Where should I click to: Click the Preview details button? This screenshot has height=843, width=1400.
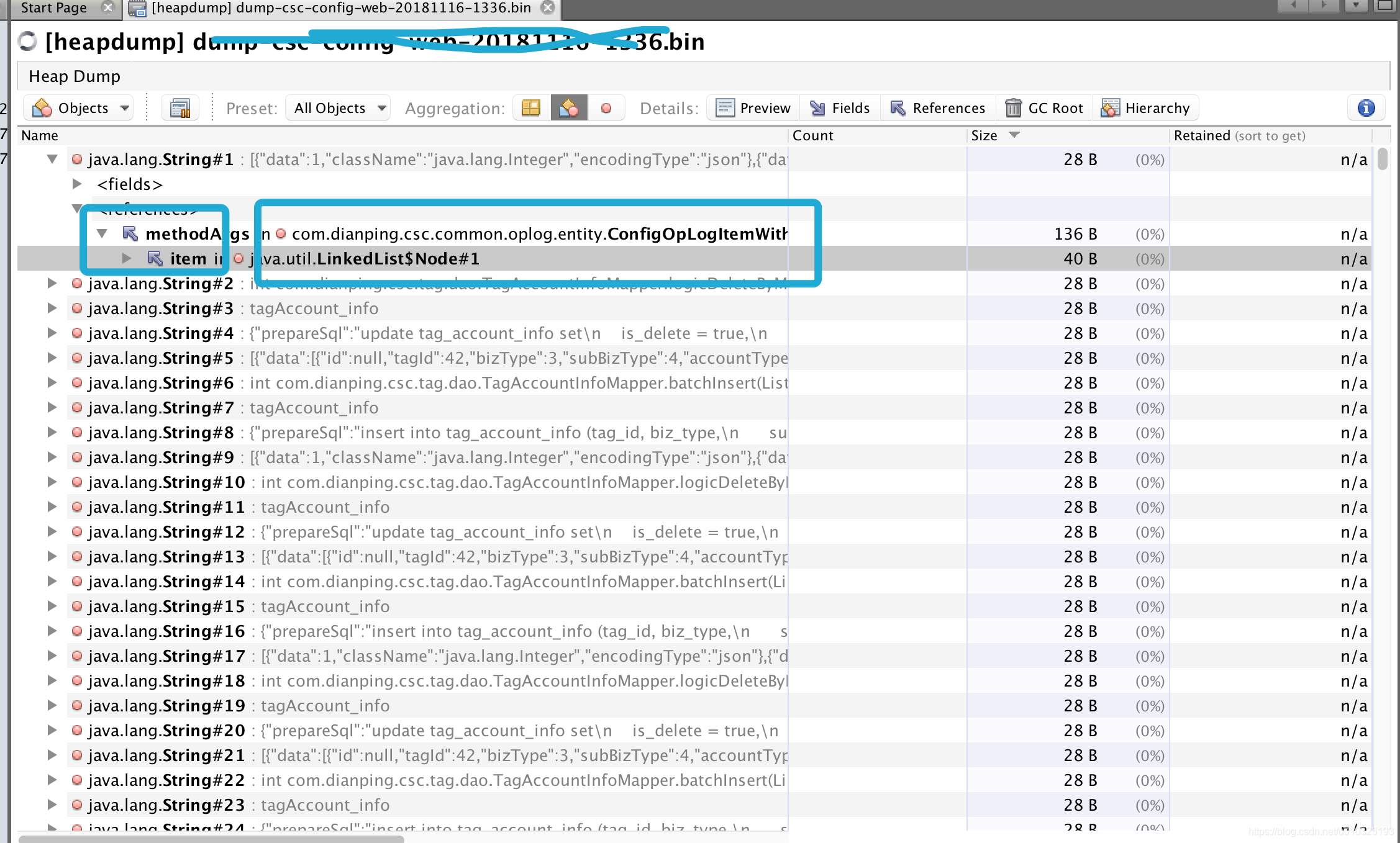pyautogui.click(x=752, y=107)
